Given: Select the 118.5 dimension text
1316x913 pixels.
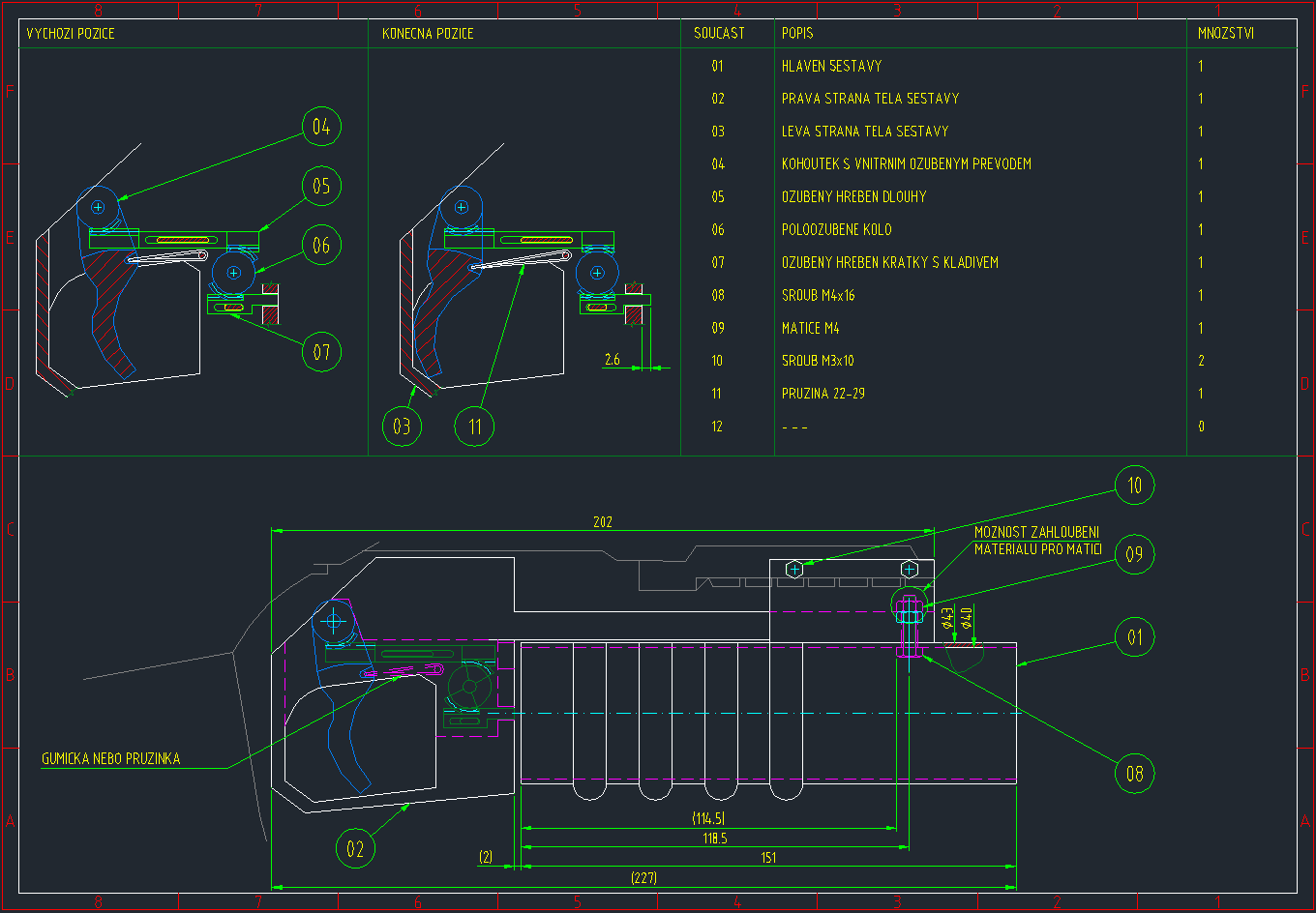Looking at the screenshot, I should click(x=715, y=839).
